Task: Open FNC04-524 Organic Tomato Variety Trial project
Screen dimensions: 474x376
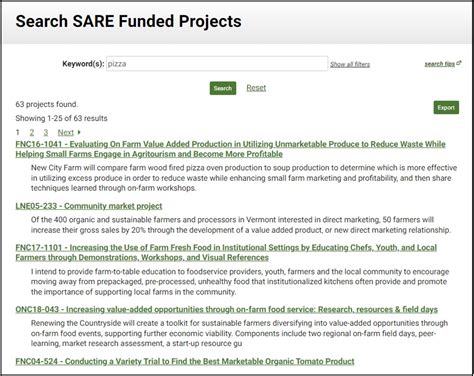Action: coord(185,361)
